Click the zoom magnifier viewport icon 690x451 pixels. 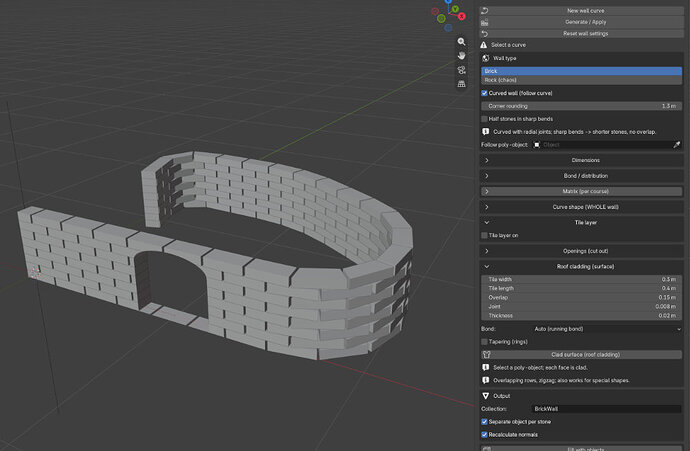click(461, 41)
